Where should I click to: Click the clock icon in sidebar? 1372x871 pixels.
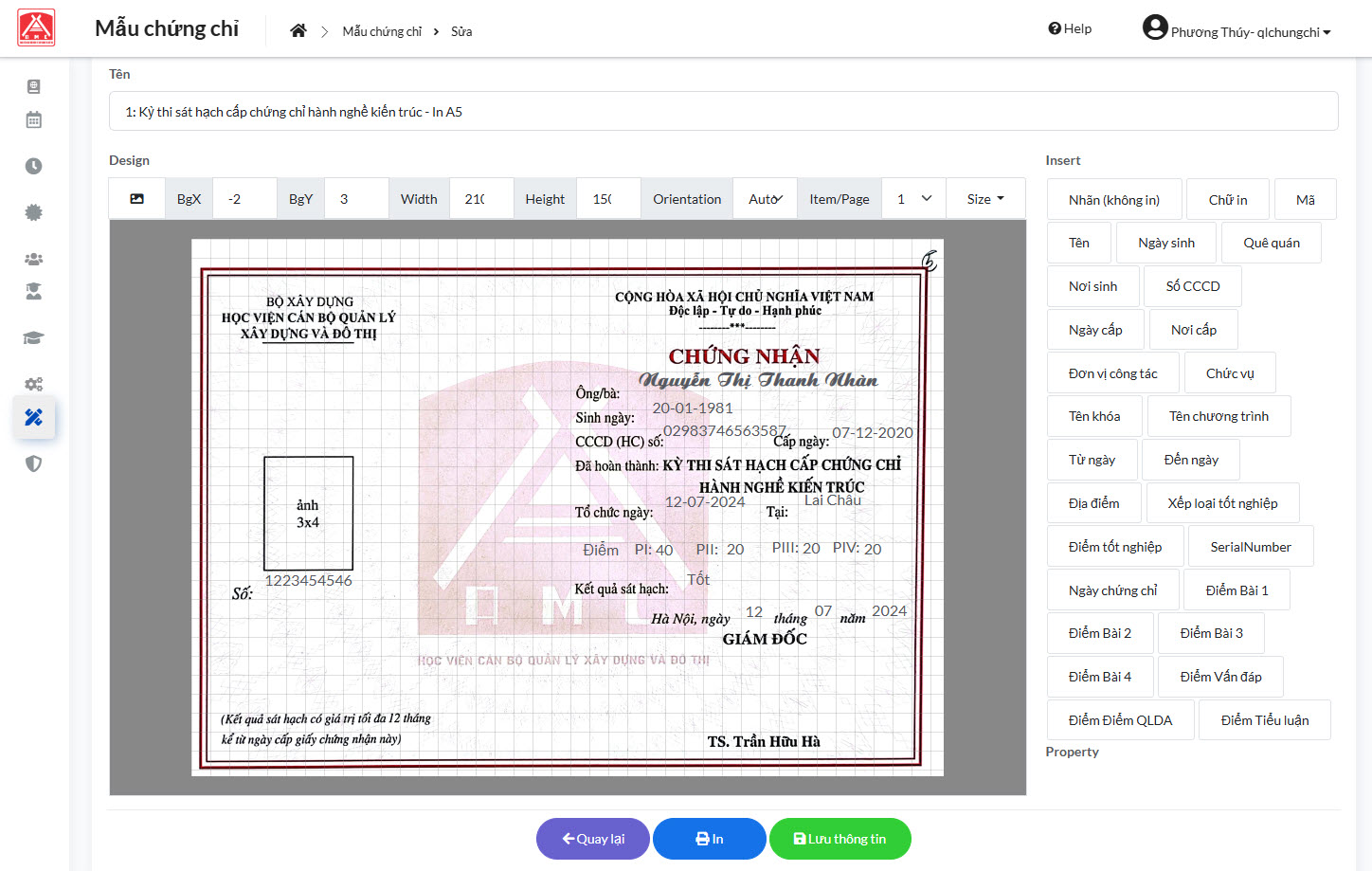coord(33,166)
